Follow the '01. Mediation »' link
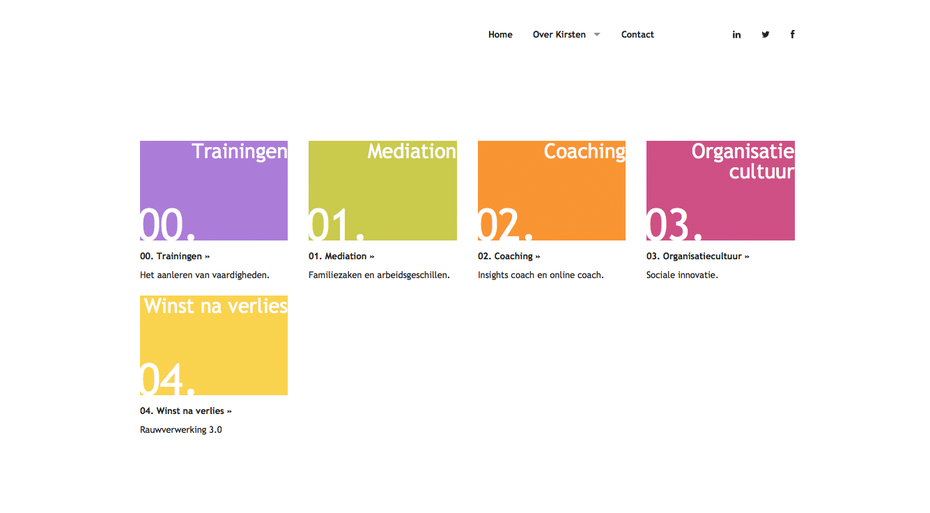 tap(342, 256)
